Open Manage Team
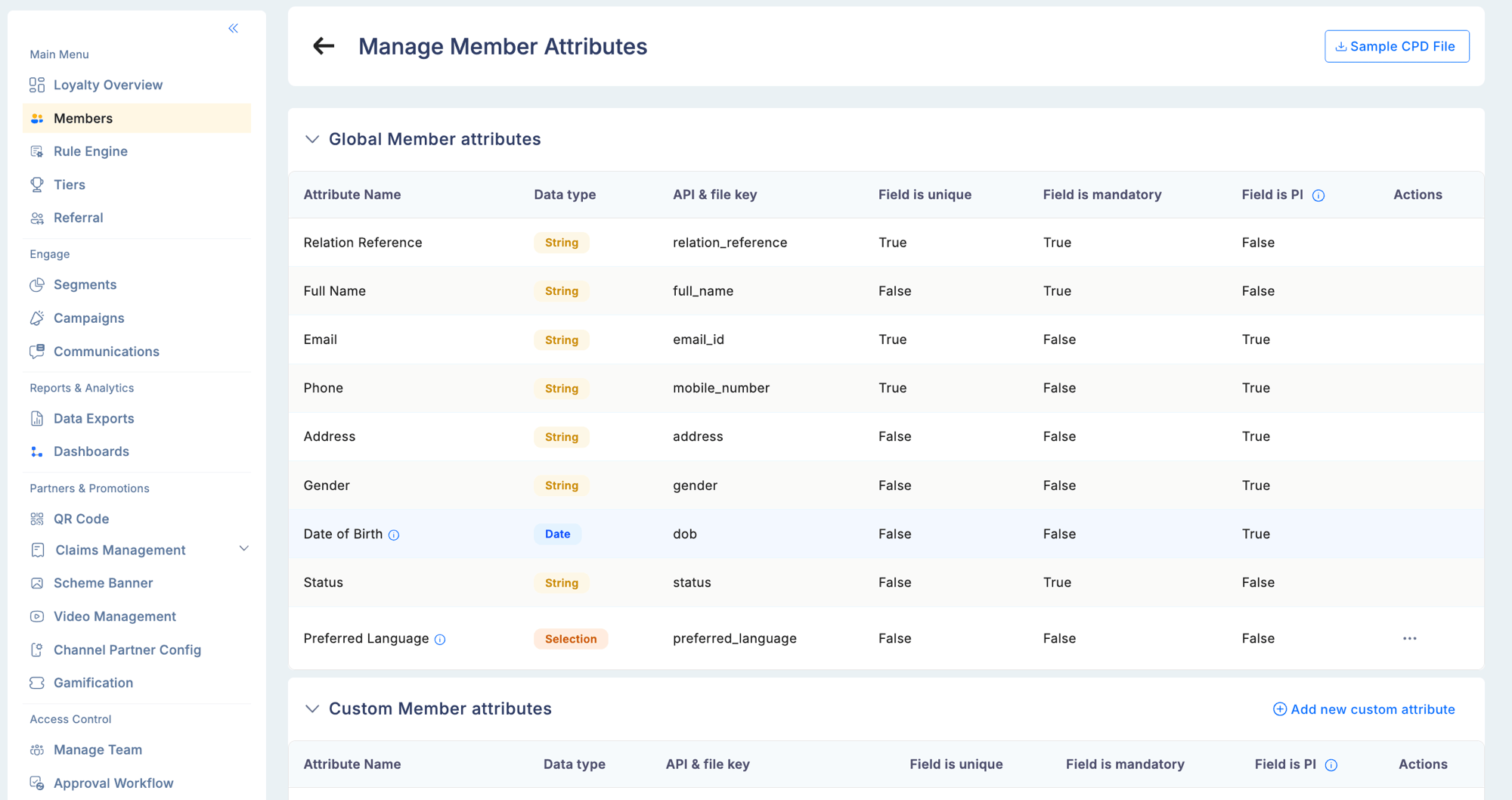 click(x=98, y=750)
